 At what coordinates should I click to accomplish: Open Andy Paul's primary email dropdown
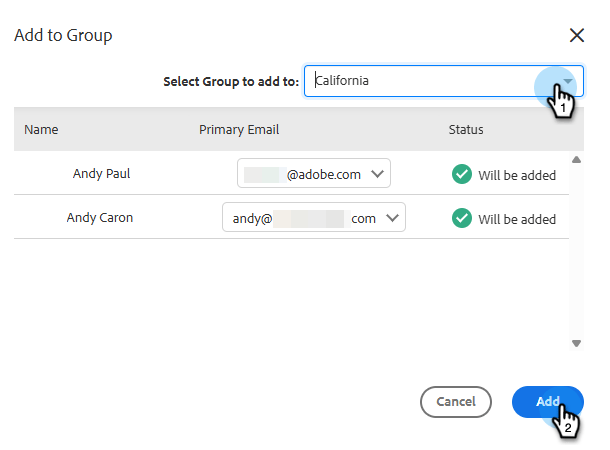[313, 174]
